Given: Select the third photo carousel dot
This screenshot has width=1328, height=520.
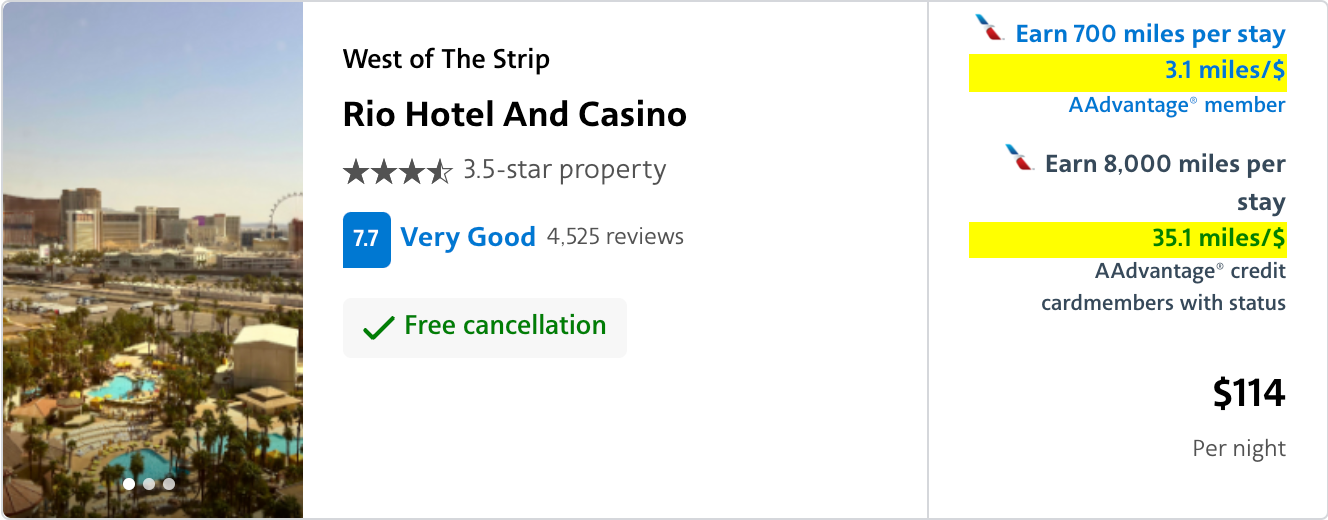Looking at the screenshot, I should 169,484.
